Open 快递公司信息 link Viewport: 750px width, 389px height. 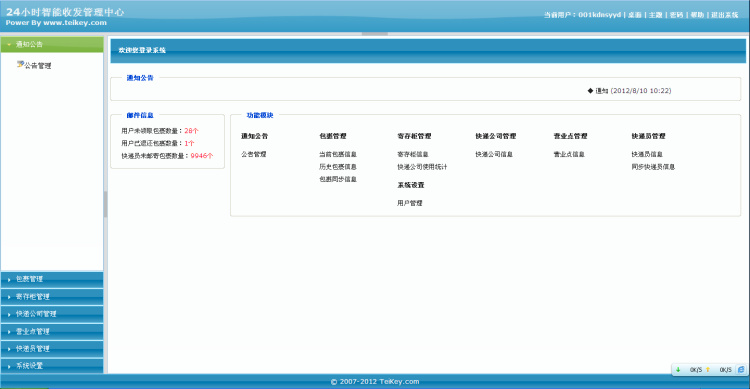(x=494, y=154)
